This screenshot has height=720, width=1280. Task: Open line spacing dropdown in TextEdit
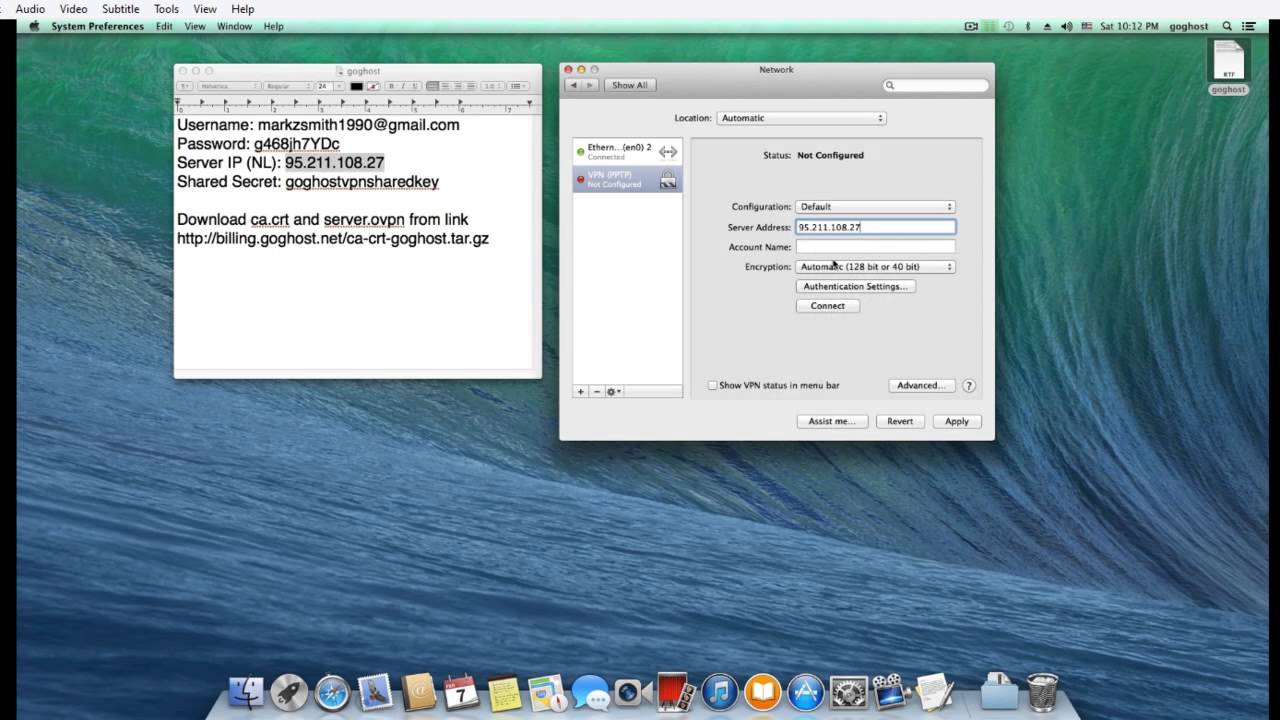tap(492, 86)
